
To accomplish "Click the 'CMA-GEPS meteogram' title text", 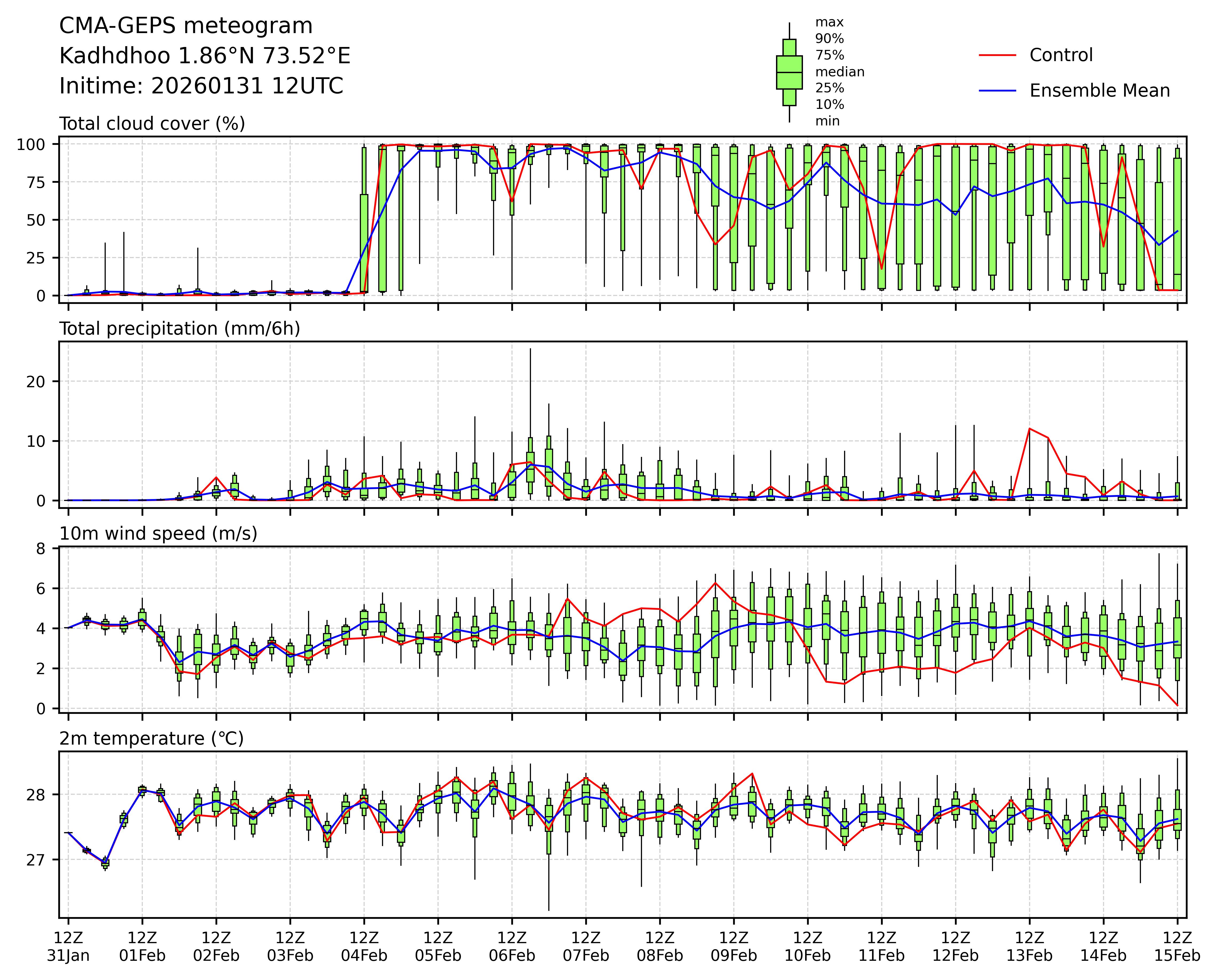I will [186, 26].
